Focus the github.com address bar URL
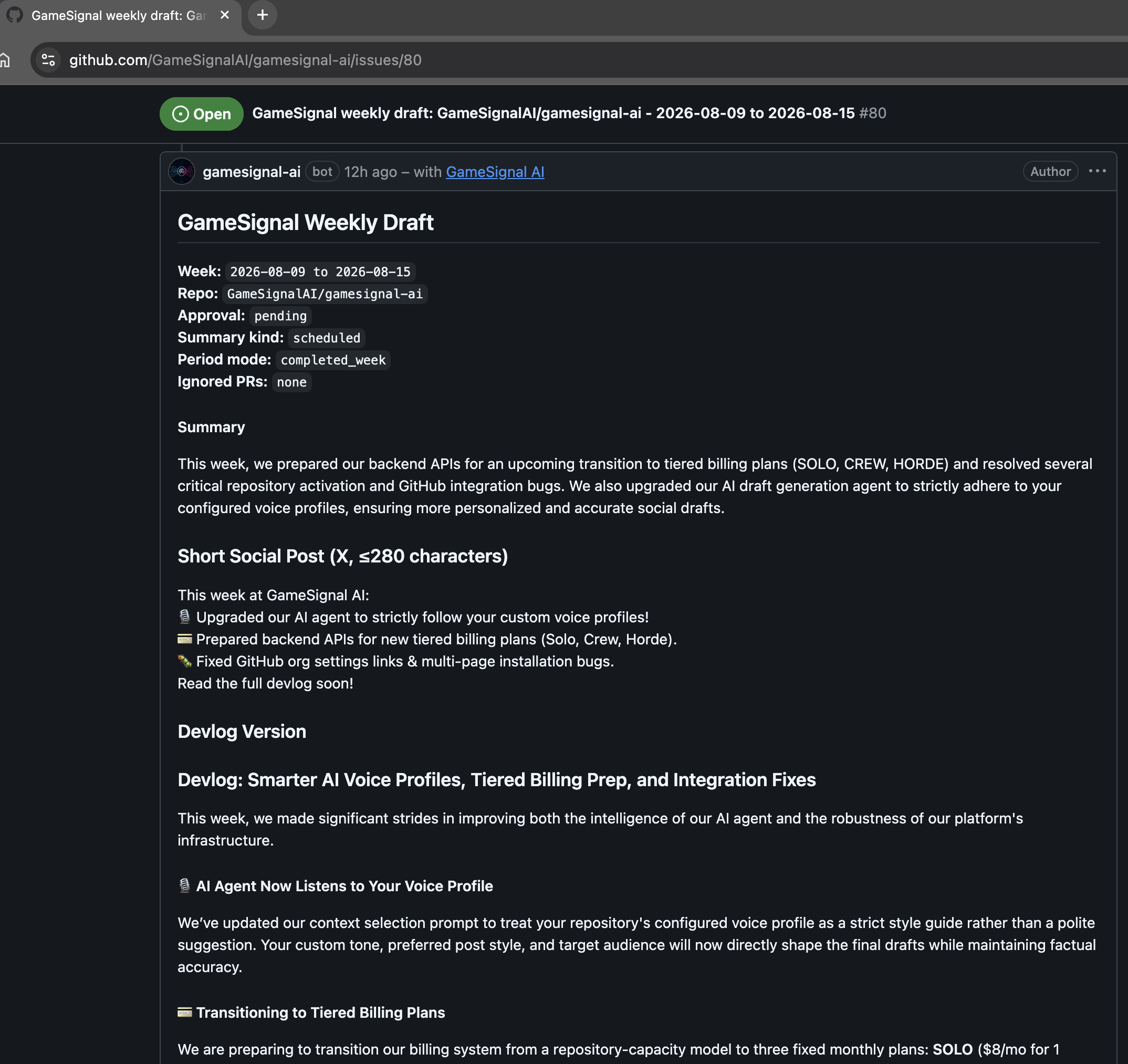Viewport: 1128px width, 1064px height. pos(245,60)
